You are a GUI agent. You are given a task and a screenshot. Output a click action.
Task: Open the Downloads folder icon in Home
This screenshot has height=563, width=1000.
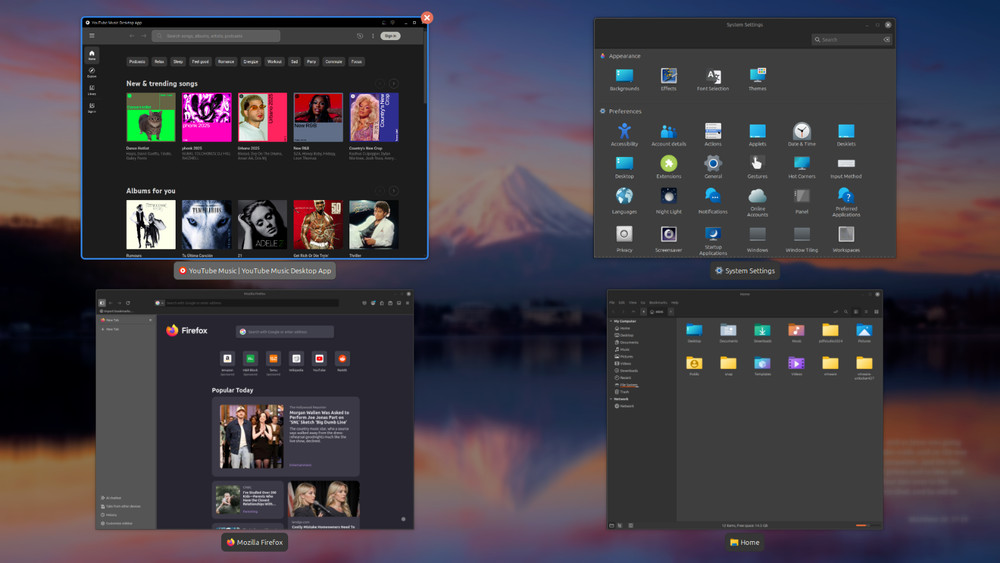tap(762, 331)
